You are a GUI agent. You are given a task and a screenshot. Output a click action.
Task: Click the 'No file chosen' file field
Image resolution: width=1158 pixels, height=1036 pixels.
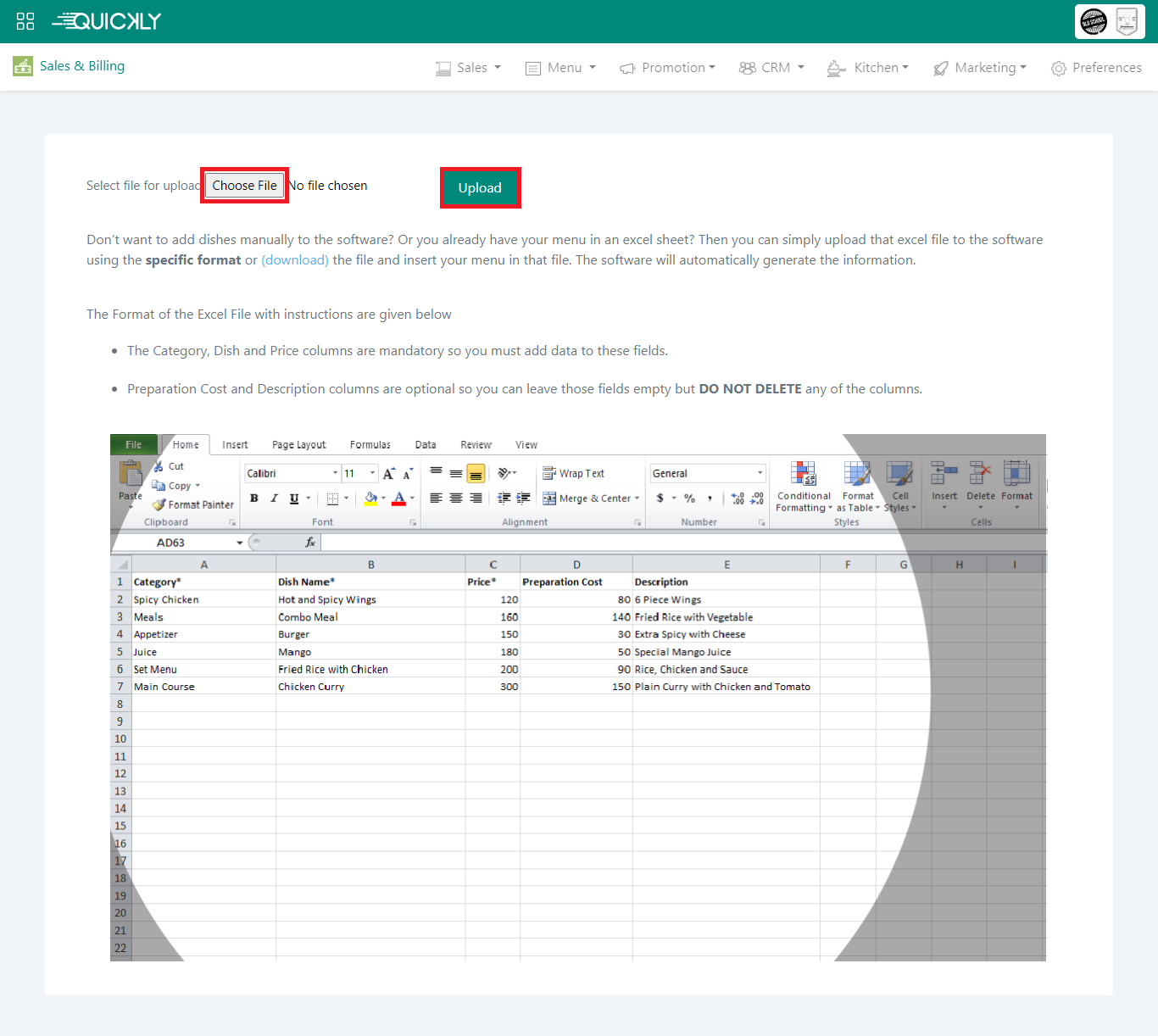pos(329,186)
